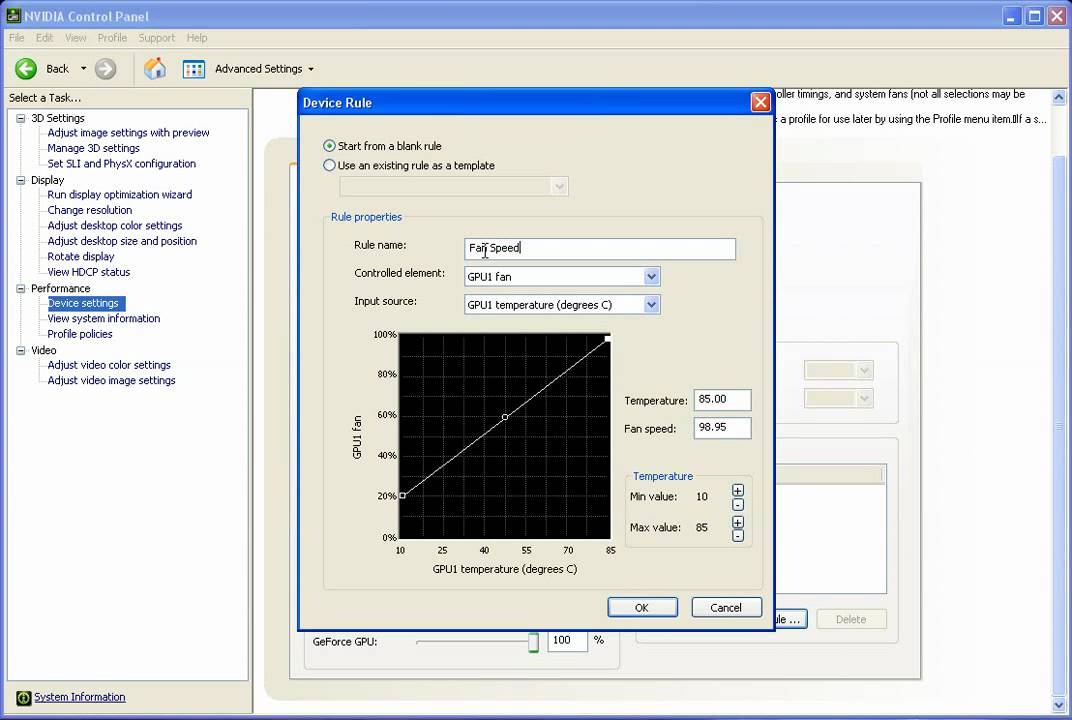Increase Temperature Max value with plus
This screenshot has width=1072, height=720.
pos(738,522)
